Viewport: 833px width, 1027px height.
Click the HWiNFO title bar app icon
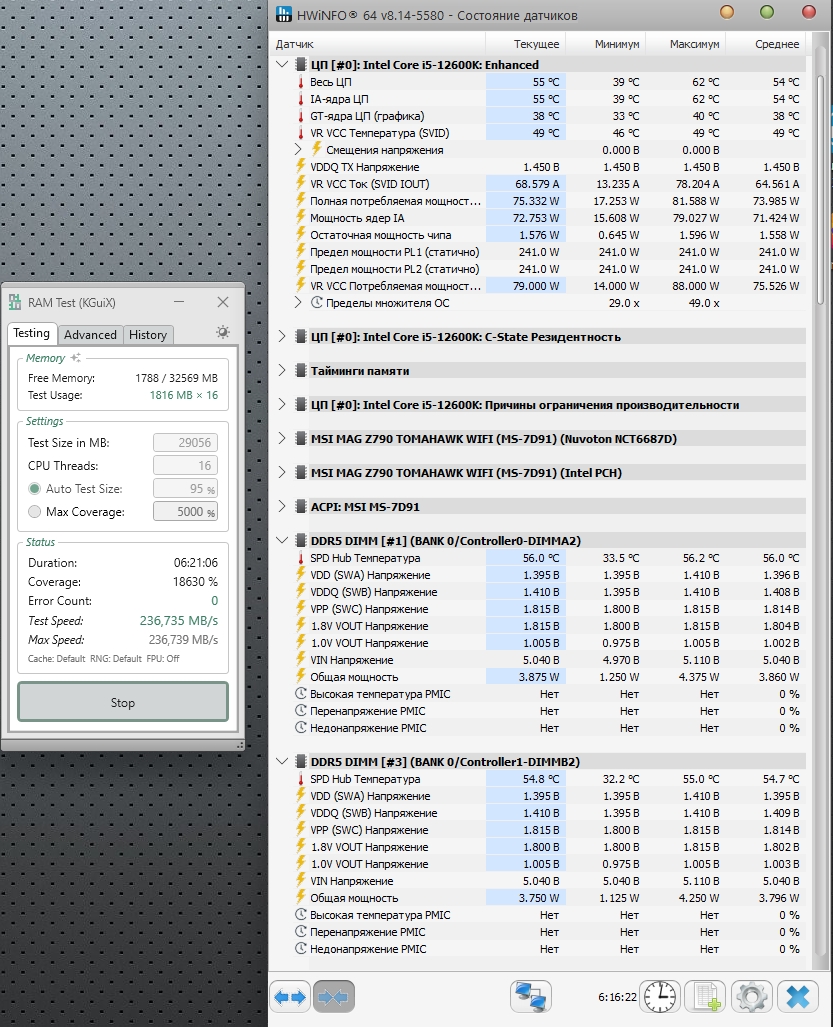point(284,14)
